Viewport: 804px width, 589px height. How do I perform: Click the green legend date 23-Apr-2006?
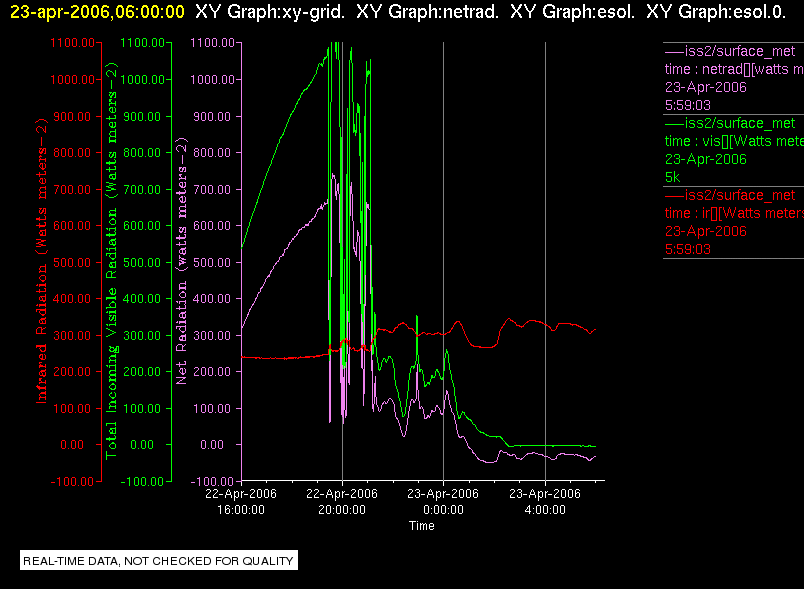coord(706,159)
